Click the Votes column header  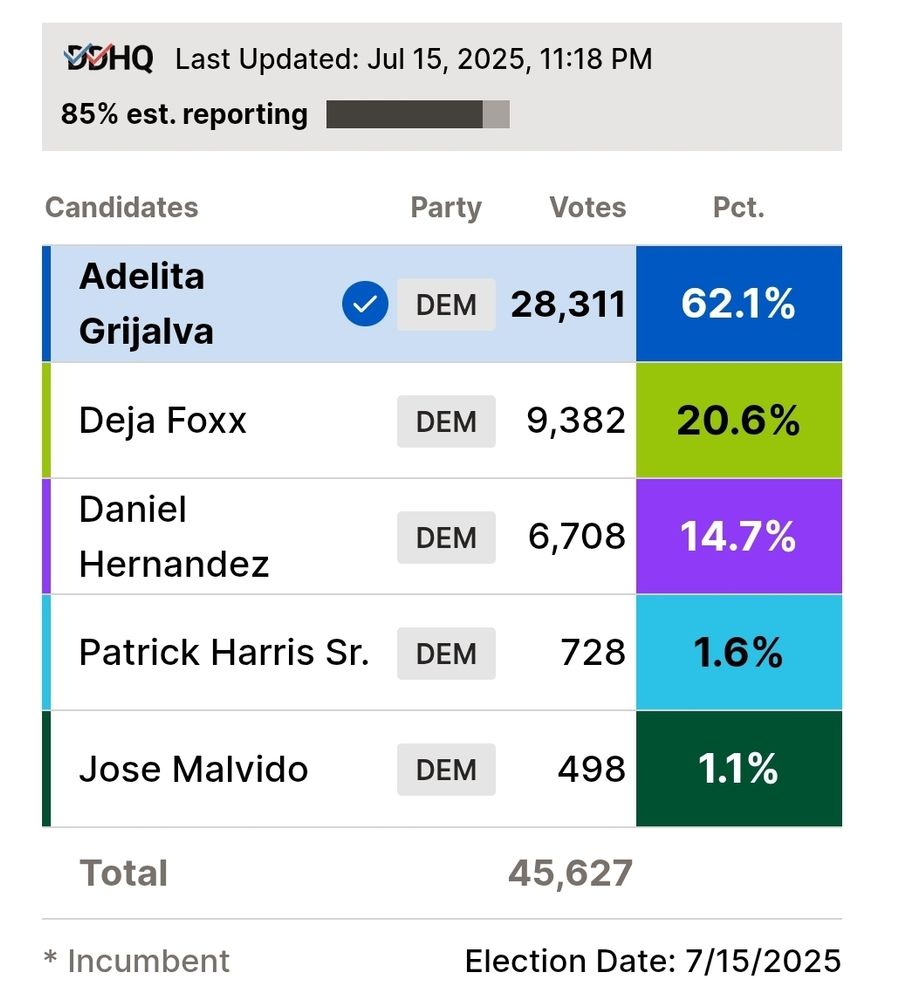588,207
